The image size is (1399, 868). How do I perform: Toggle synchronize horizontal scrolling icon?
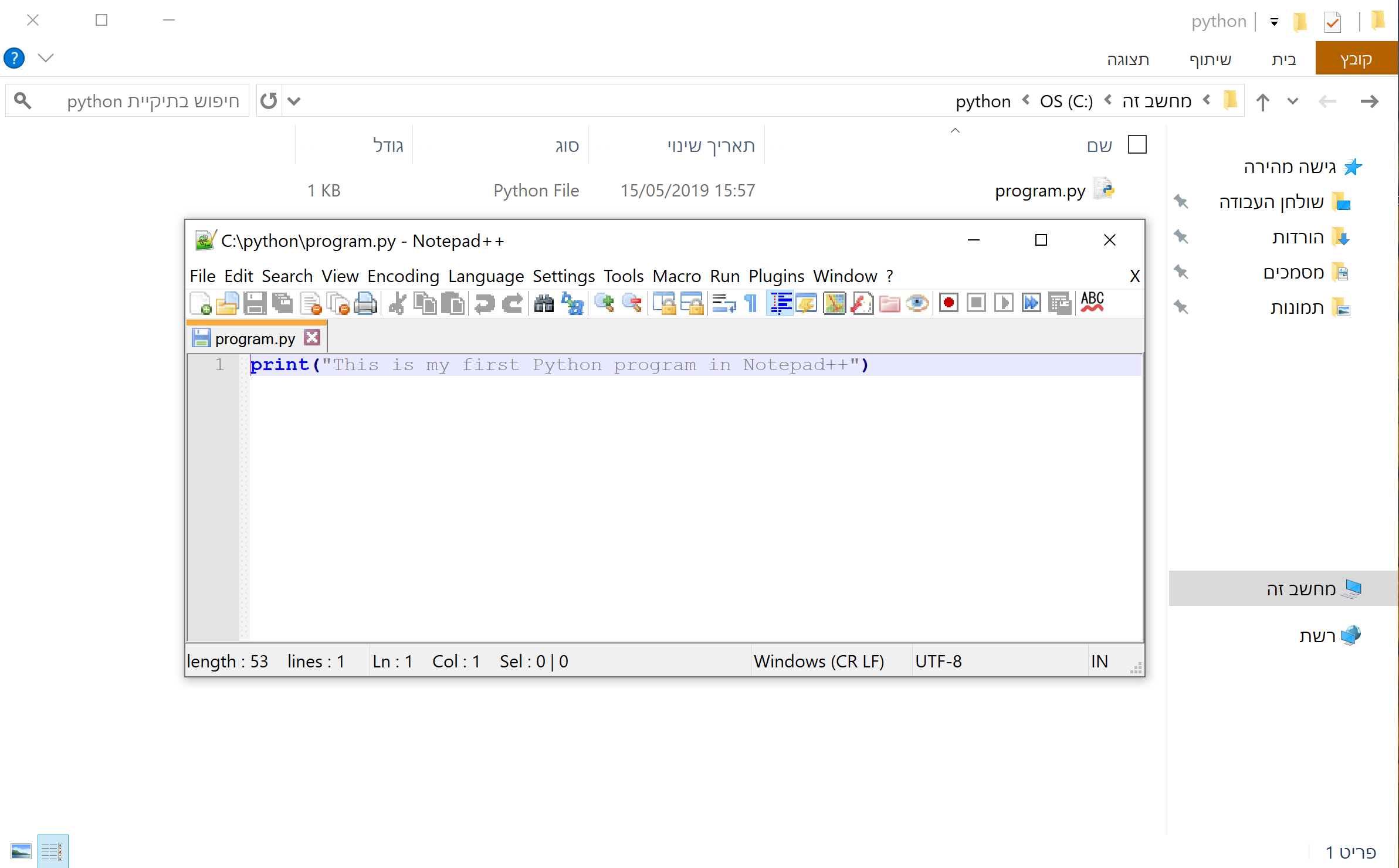pyautogui.click(x=692, y=303)
